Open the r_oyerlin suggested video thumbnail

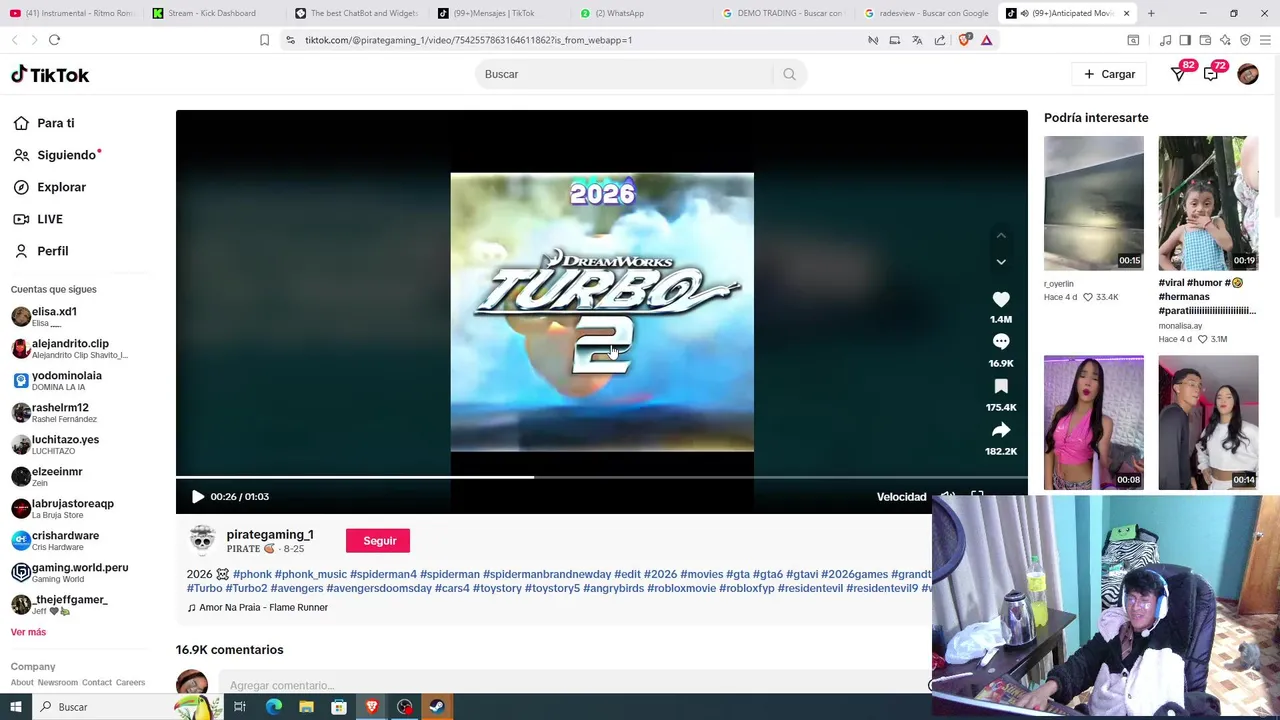coord(1093,203)
